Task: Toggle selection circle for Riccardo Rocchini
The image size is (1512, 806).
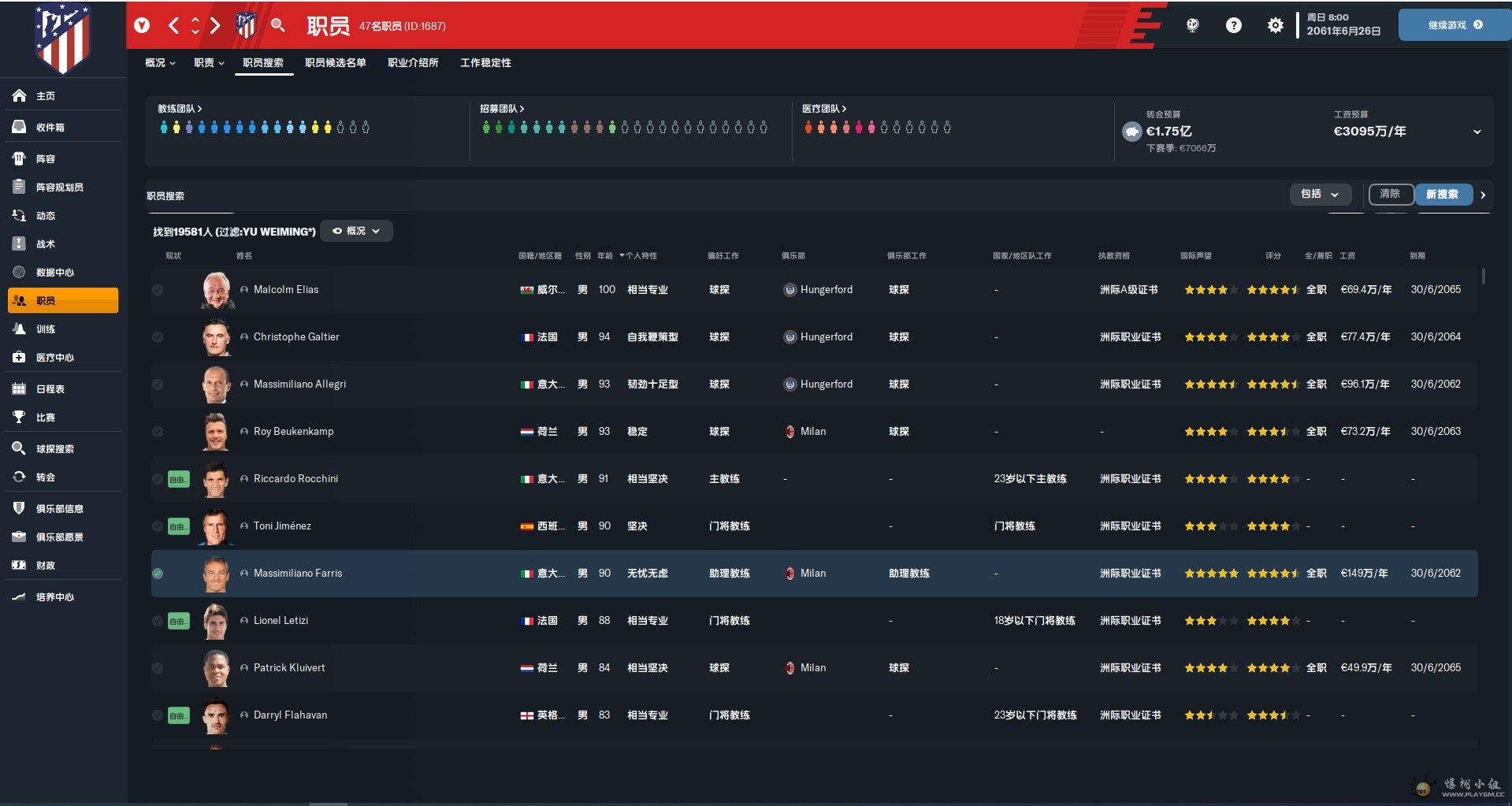Action: tap(158, 479)
